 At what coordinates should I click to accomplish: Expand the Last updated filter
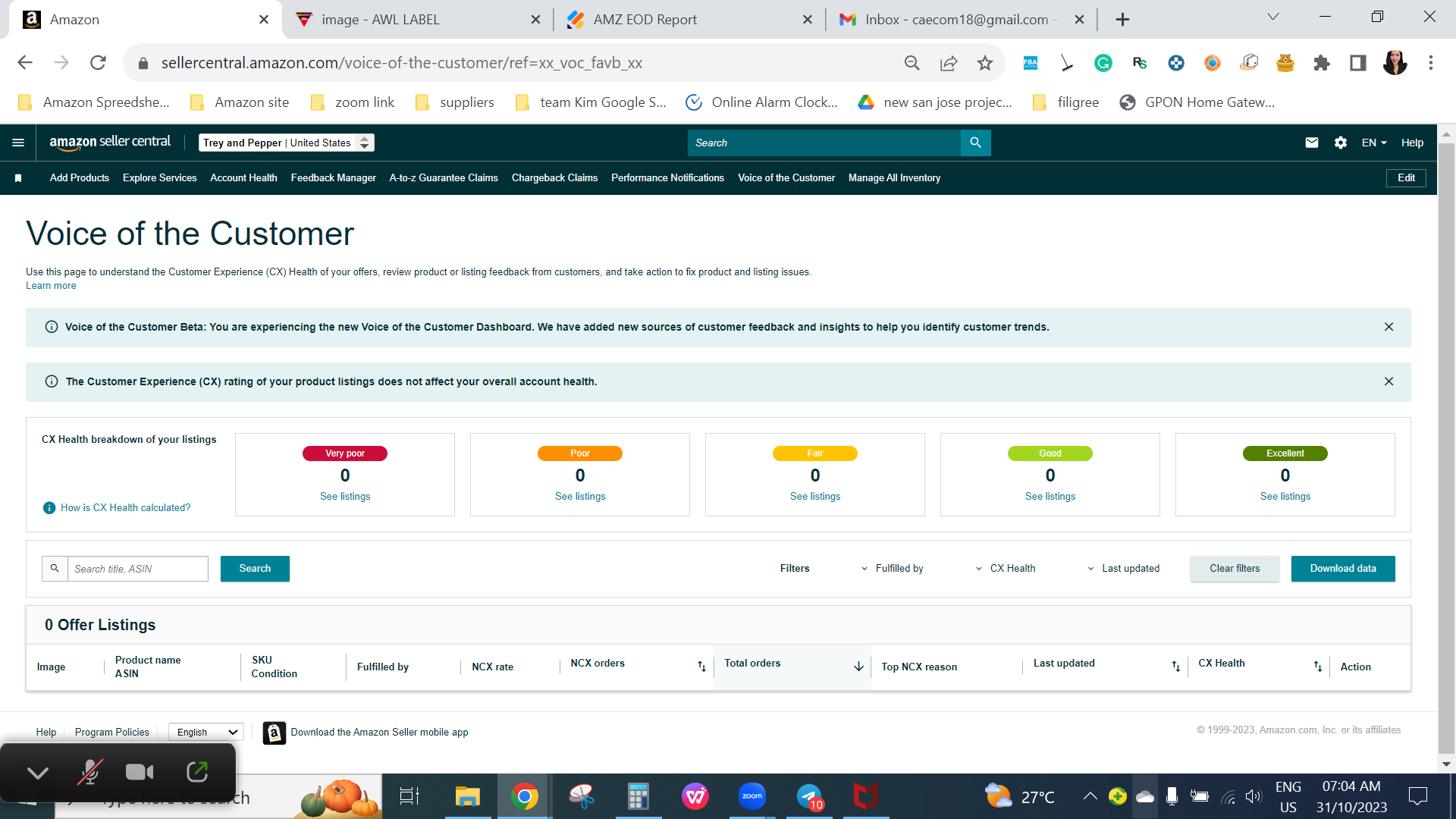point(1123,569)
